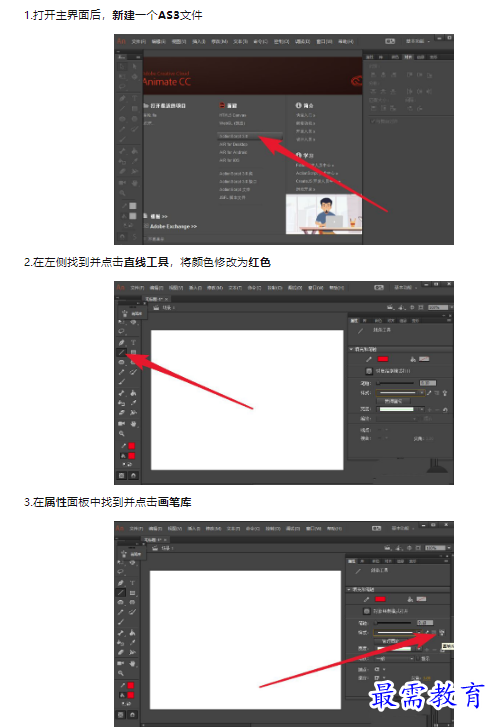Toggle object drawing mode in step 3 properties
Screen dimensions: 493x727
pyautogui.click(x=366, y=611)
